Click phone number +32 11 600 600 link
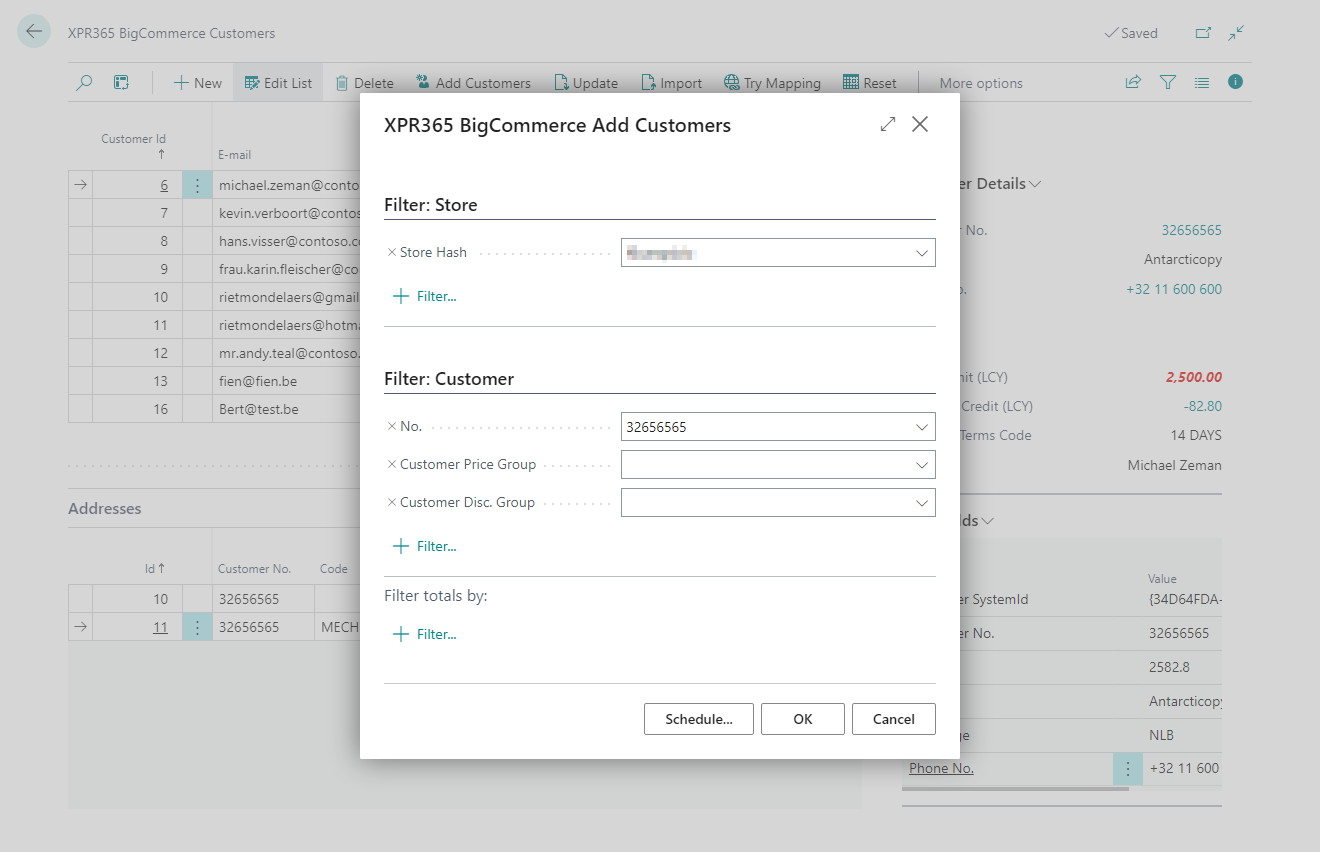1320x852 pixels. 1174,289
